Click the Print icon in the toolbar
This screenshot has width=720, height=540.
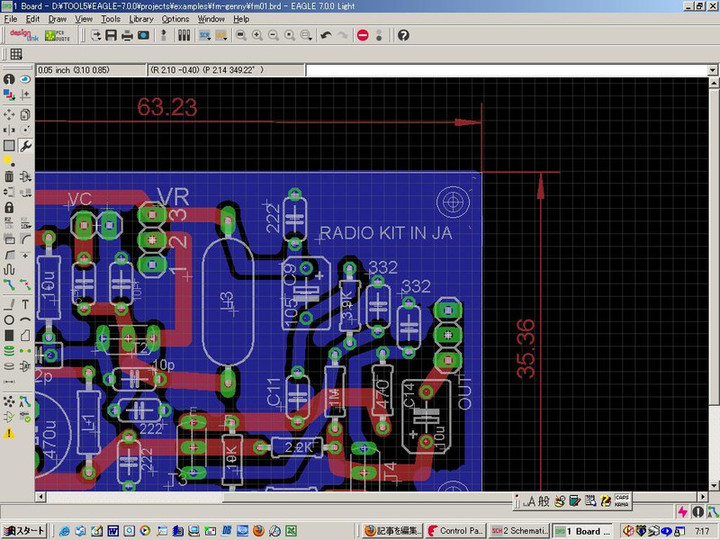click(127, 35)
